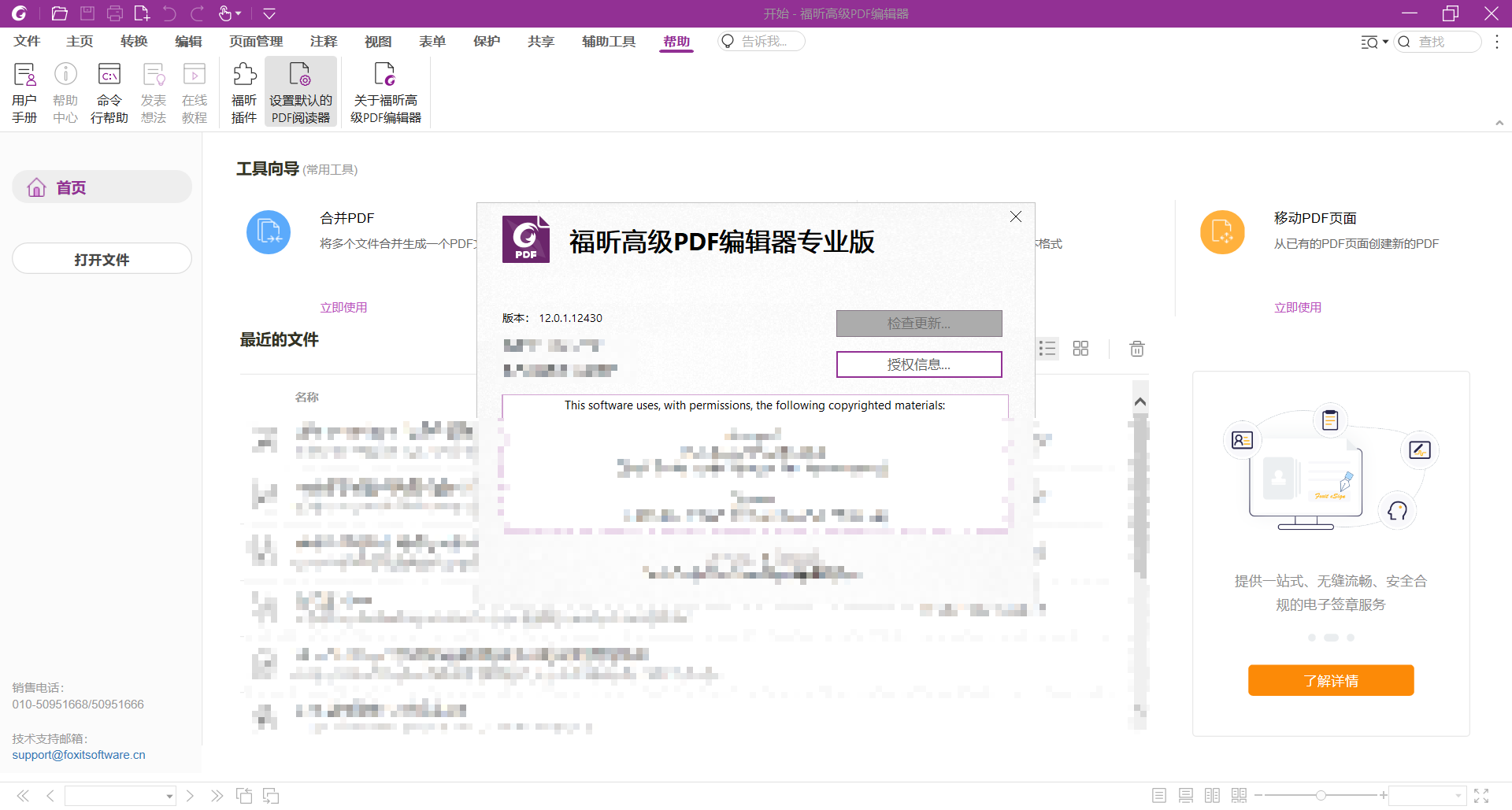Go to first page using status bar arrow
Image resolution: width=1512 pixels, height=810 pixels.
click(23, 796)
